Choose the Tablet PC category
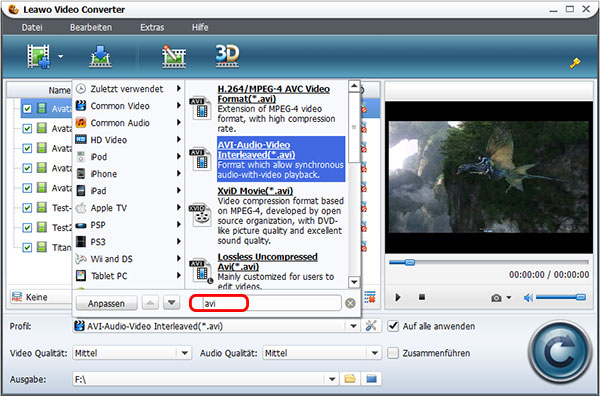Screen dimensions: 600x396 tap(128, 275)
